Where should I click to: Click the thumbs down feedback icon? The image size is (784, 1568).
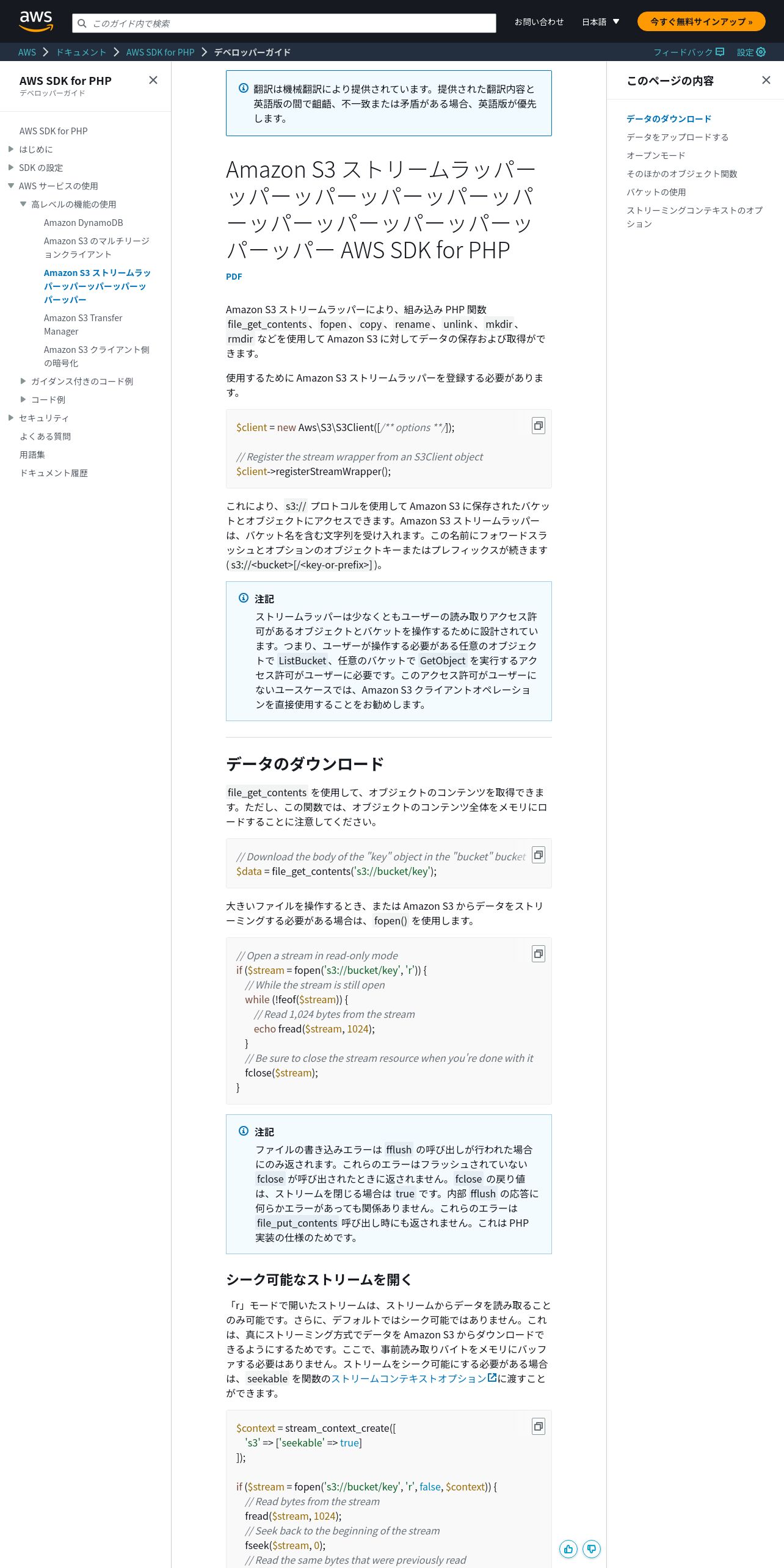(x=592, y=1549)
